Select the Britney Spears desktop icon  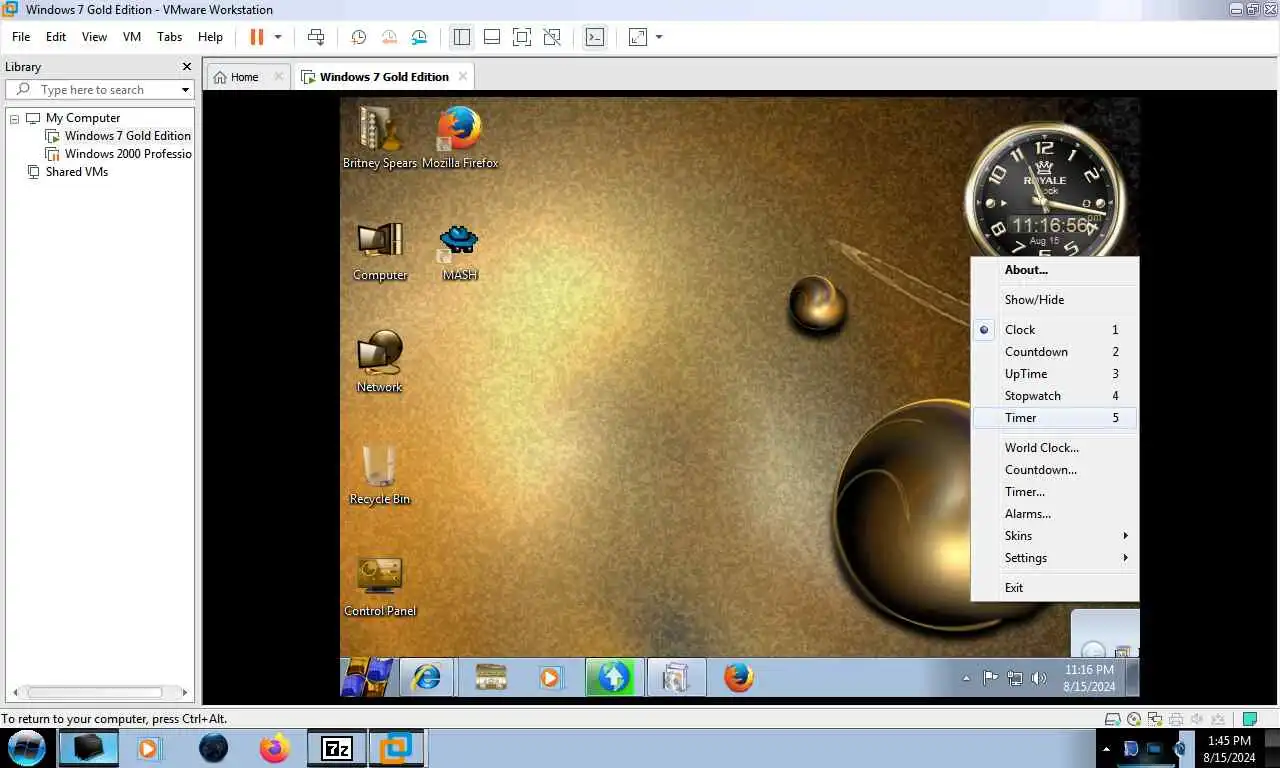click(380, 137)
